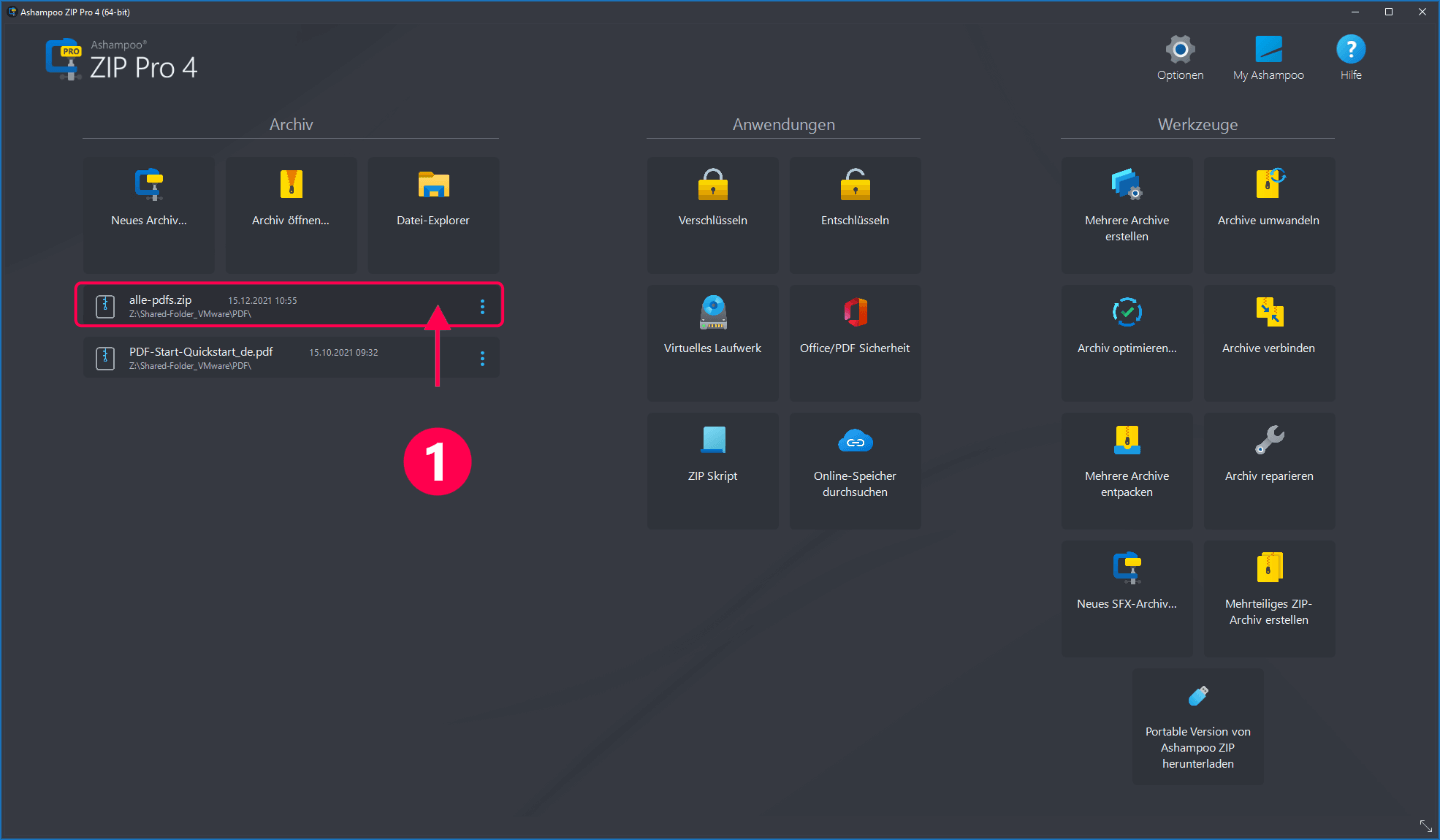Click the PDF-Start-Quickstart_de.pdf file icon
This screenshot has width=1440, height=840.
tap(105, 358)
